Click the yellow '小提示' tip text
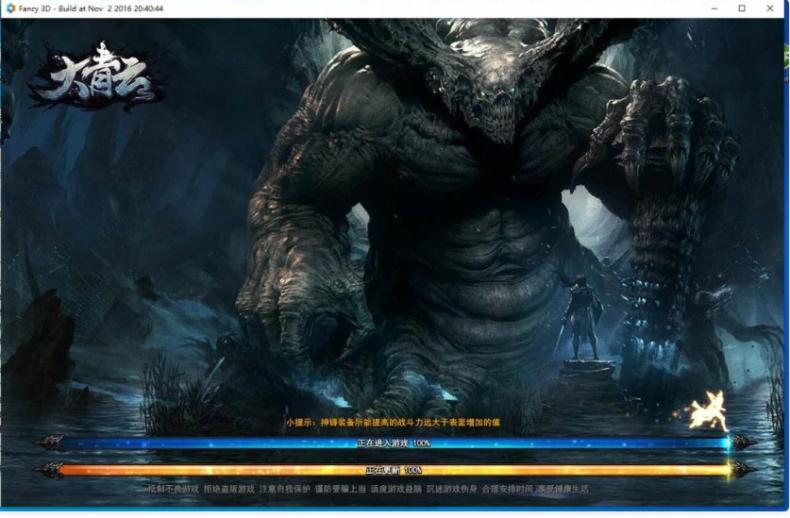The height and width of the screenshot is (518, 790). 393,422
